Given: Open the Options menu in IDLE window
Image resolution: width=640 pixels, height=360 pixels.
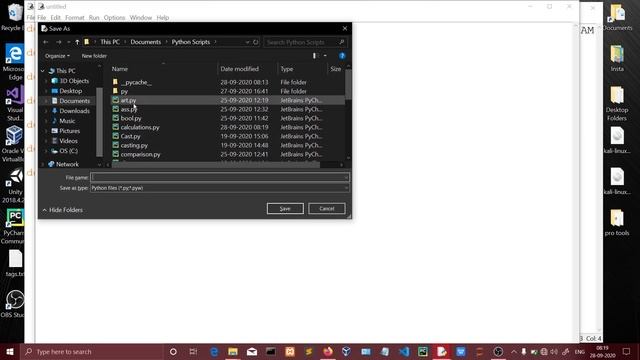Looking at the screenshot, I should coord(114,18).
